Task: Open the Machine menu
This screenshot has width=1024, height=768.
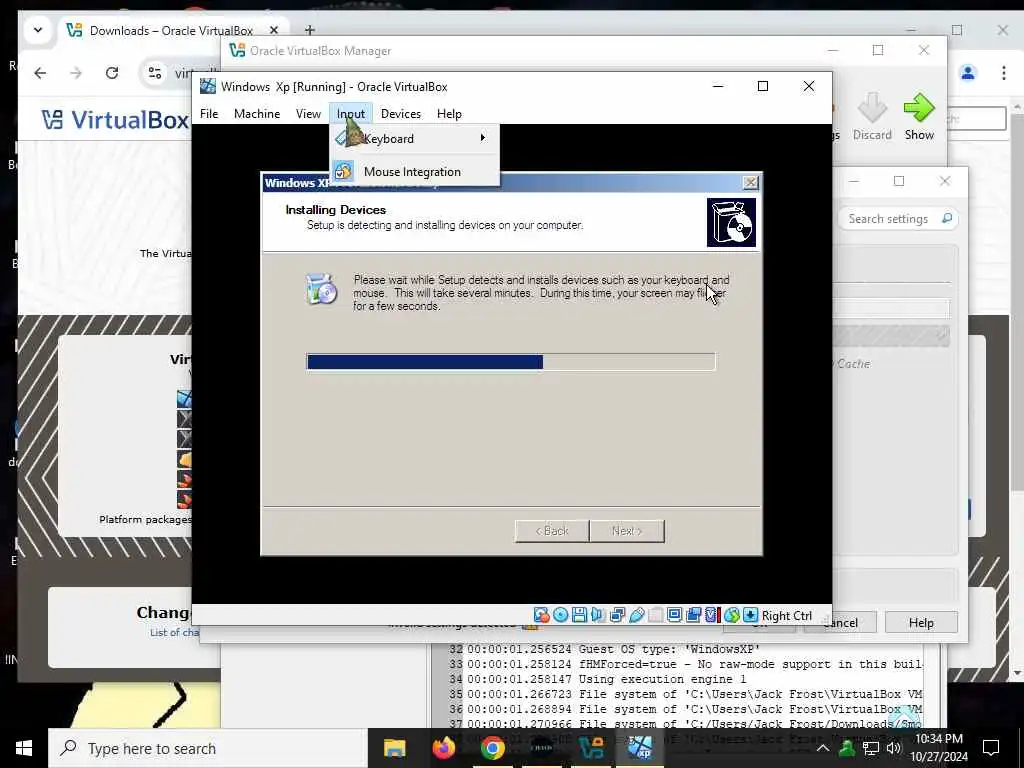Action: tap(257, 114)
